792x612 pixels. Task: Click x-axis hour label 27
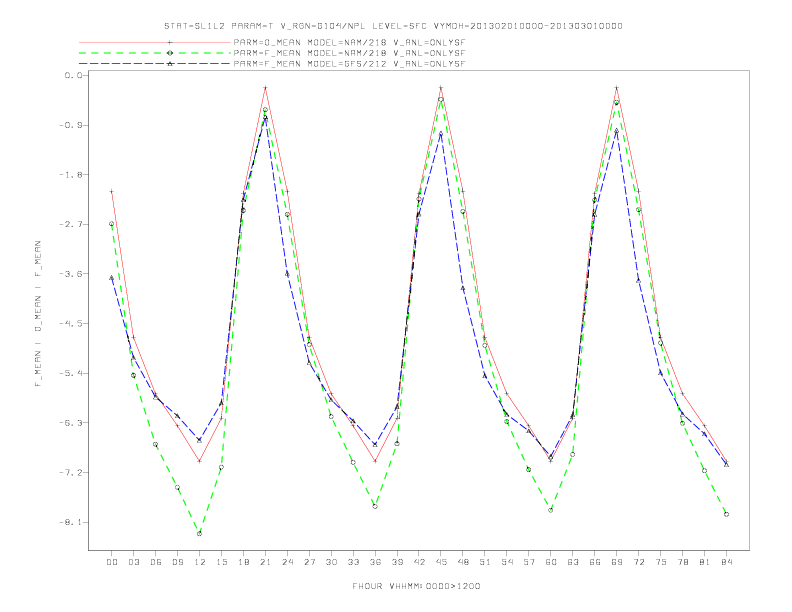tap(309, 562)
